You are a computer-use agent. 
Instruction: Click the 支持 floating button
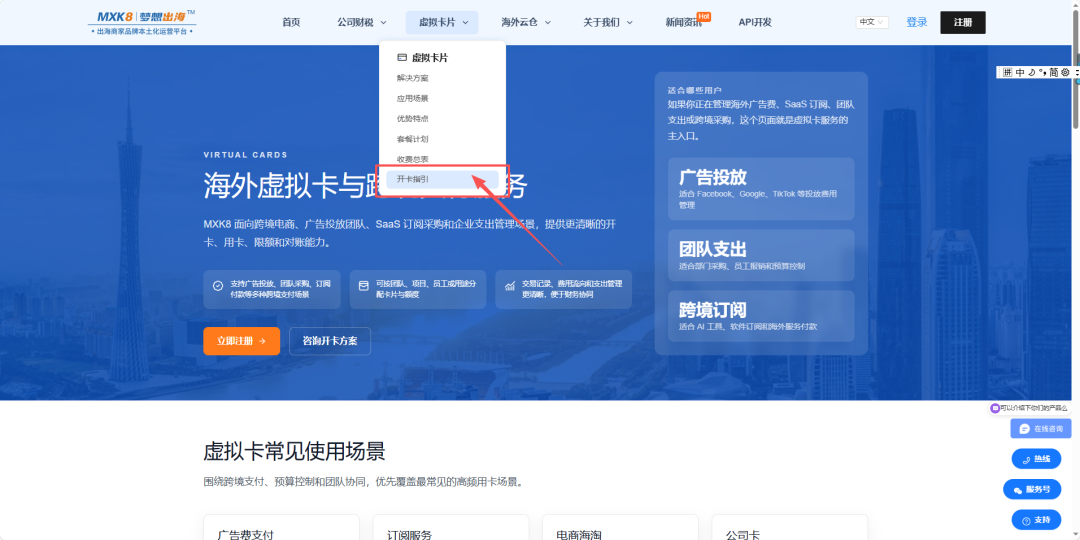pyautogui.click(x=1036, y=520)
